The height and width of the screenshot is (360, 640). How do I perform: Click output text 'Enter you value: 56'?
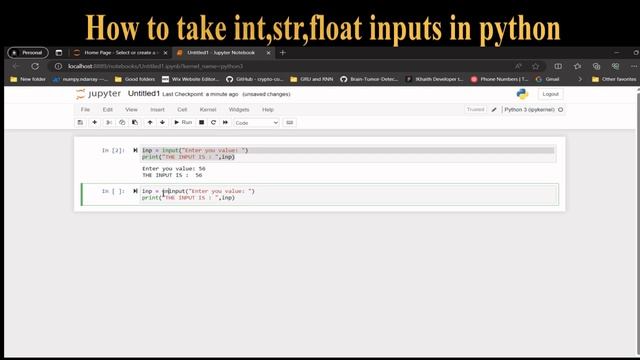[x=173, y=169]
